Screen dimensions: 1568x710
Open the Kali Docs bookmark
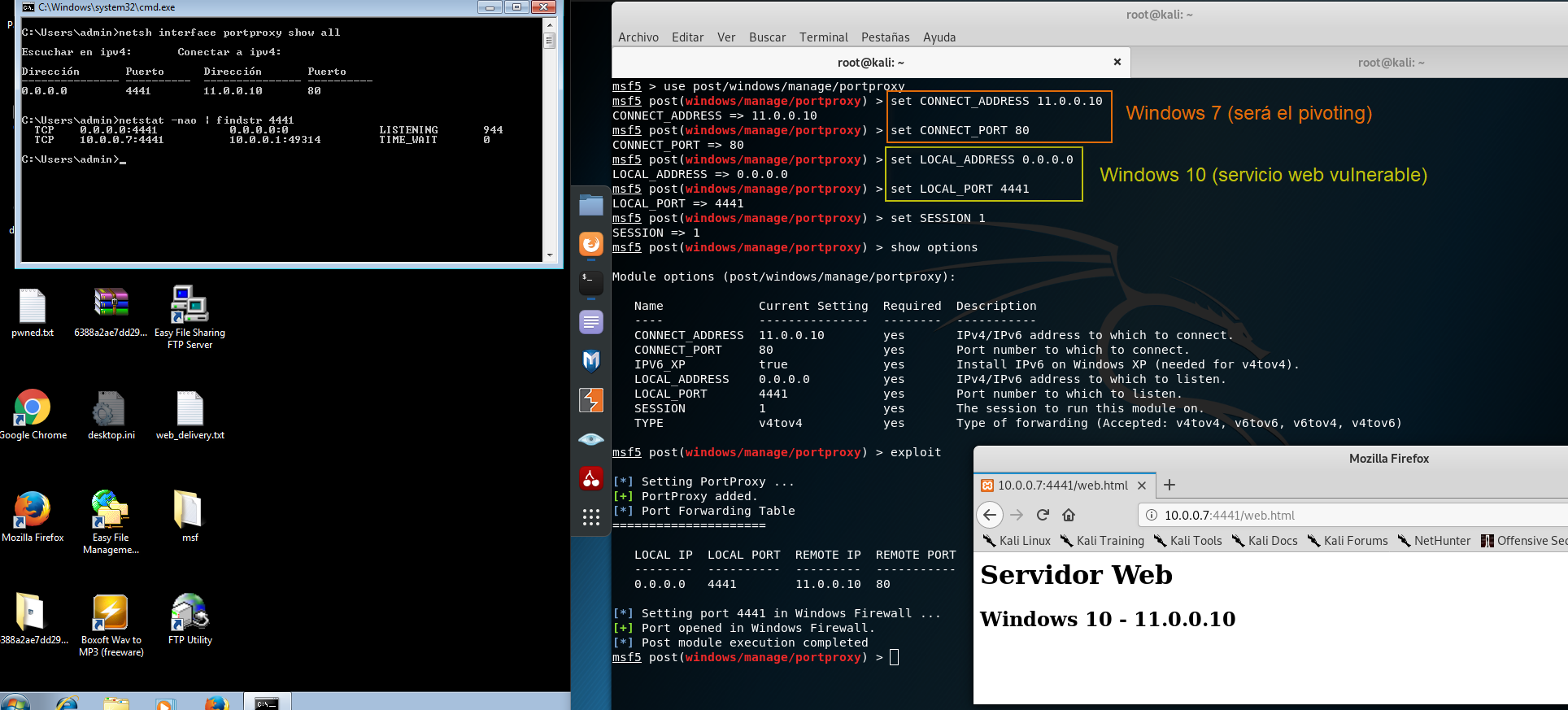click(1265, 541)
